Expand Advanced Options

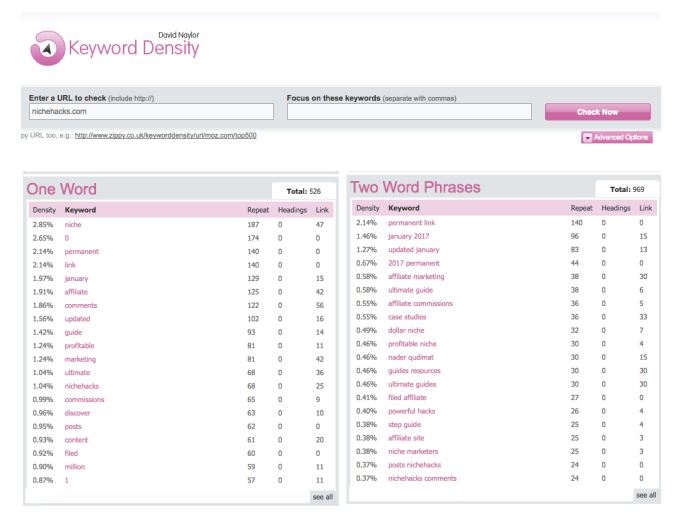[617, 137]
